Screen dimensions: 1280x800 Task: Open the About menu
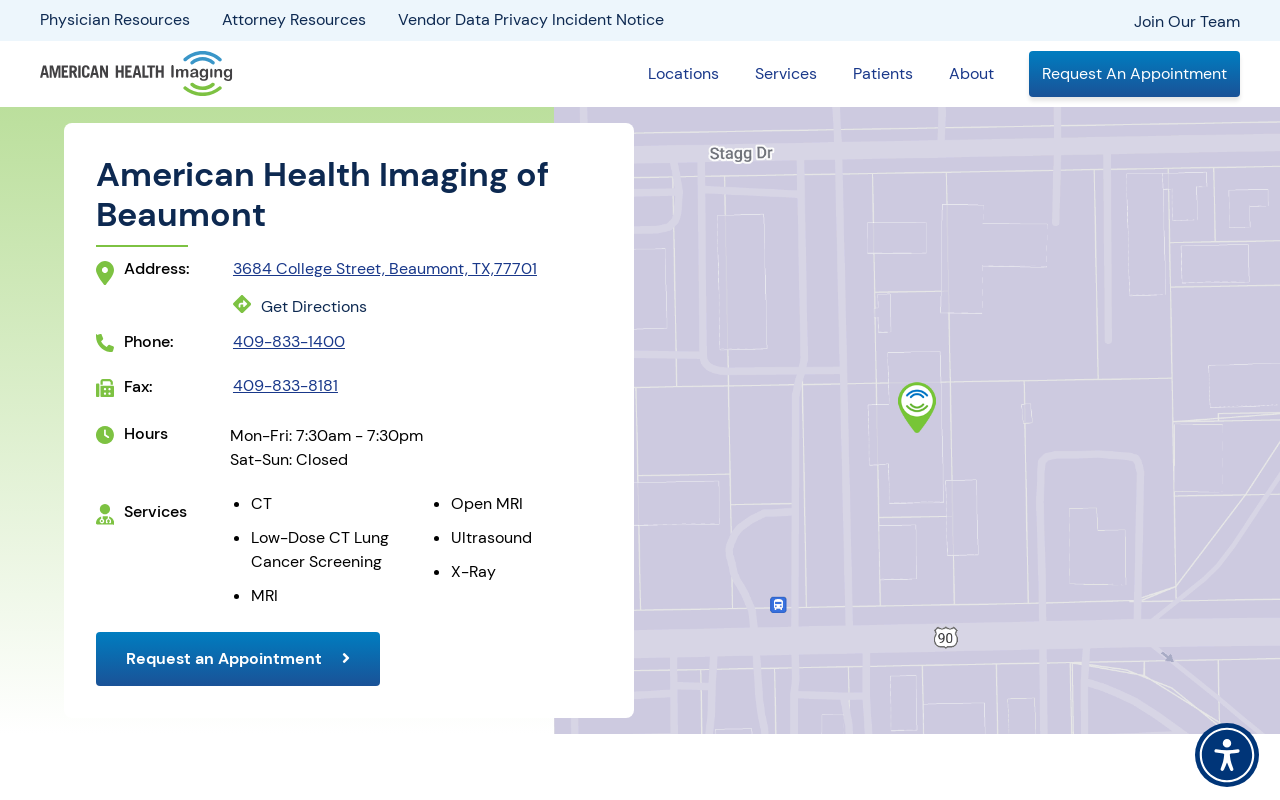coord(971,74)
